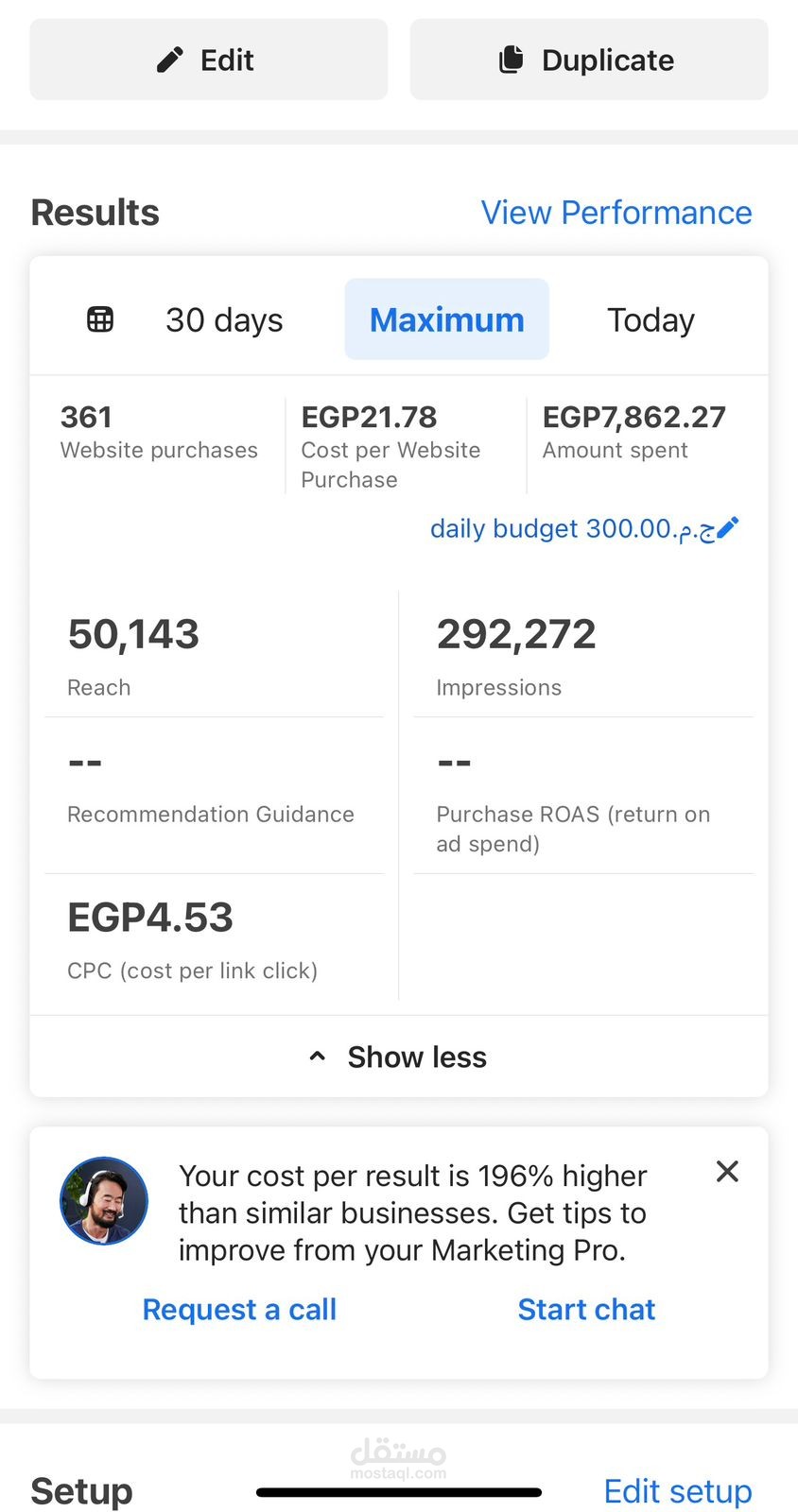Click the duplicate pages icon

(513, 59)
